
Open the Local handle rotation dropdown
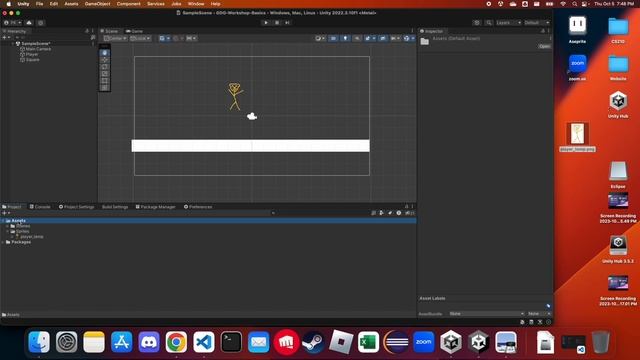[x=140, y=38]
